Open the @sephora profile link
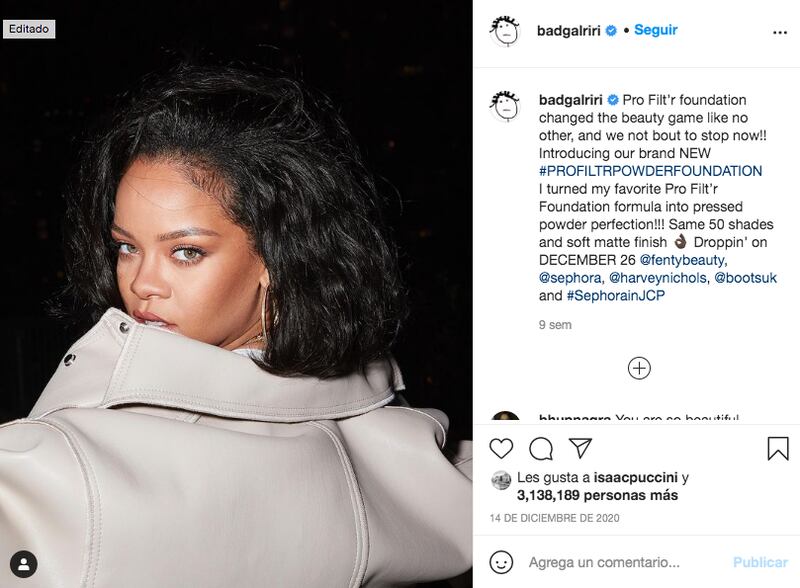 [570, 278]
